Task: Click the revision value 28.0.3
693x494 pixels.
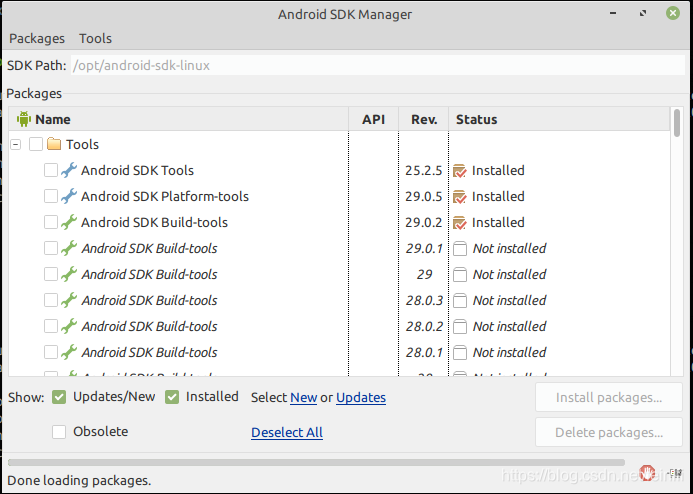Action: pyautogui.click(x=424, y=300)
